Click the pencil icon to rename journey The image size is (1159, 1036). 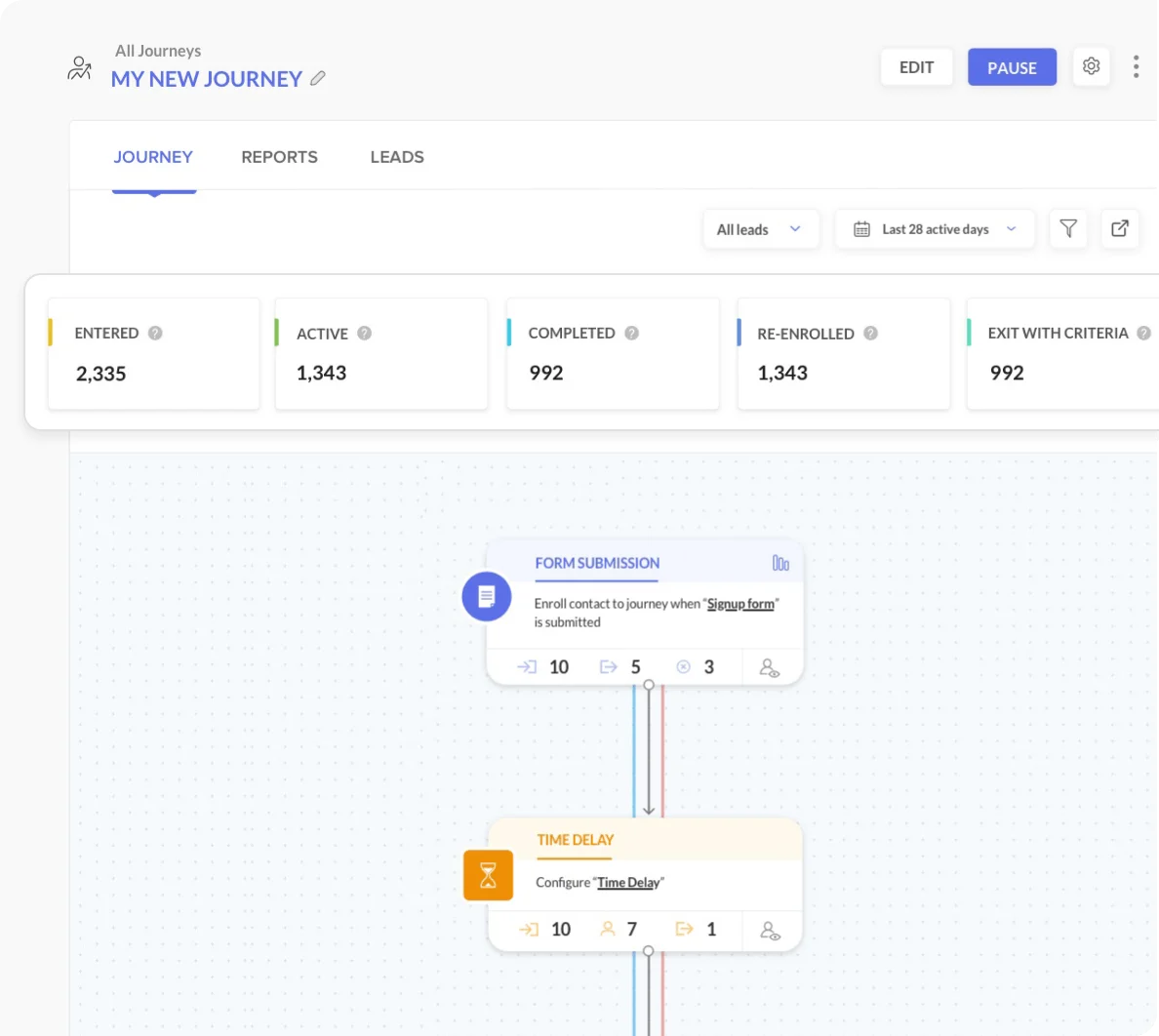(318, 78)
